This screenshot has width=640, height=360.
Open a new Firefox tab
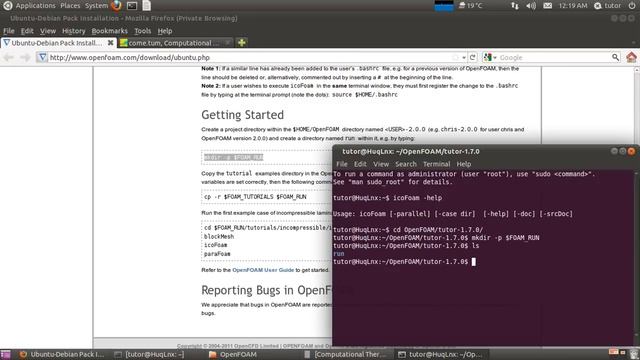pos(242,42)
